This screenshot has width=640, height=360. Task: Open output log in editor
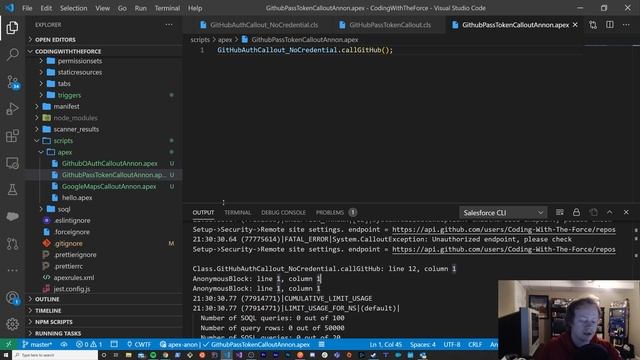593,212
